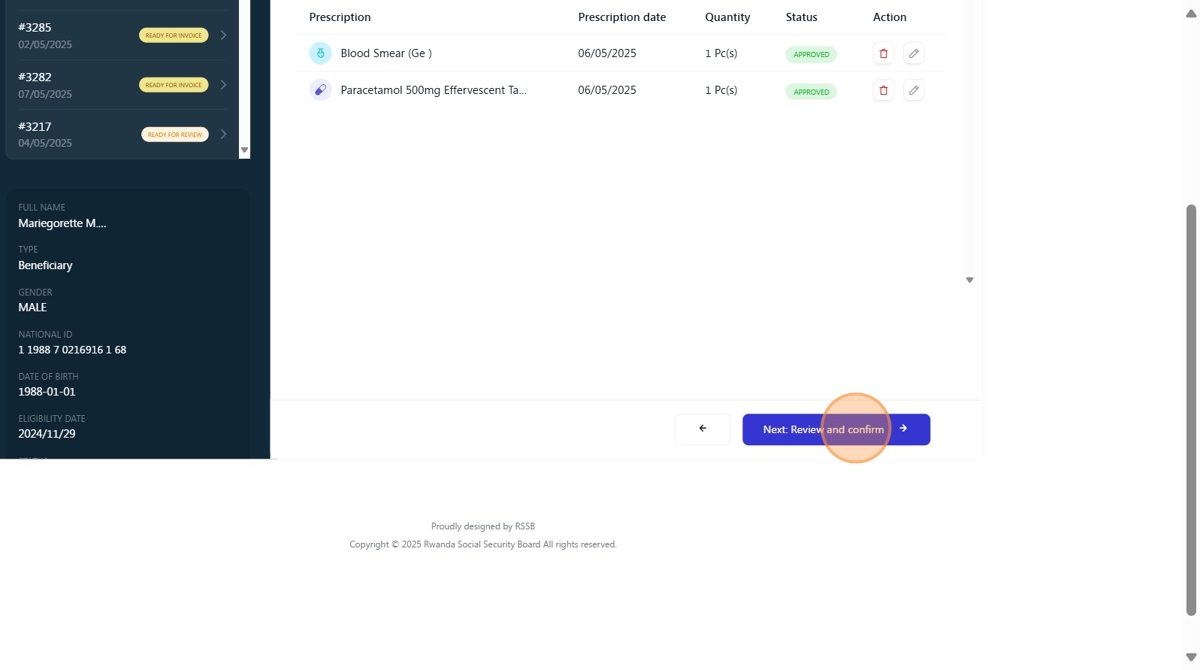This screenshot has height=670, width=1200.
Task: Select the READY FOR INVOICE badge on #3285
Action: 174,35
